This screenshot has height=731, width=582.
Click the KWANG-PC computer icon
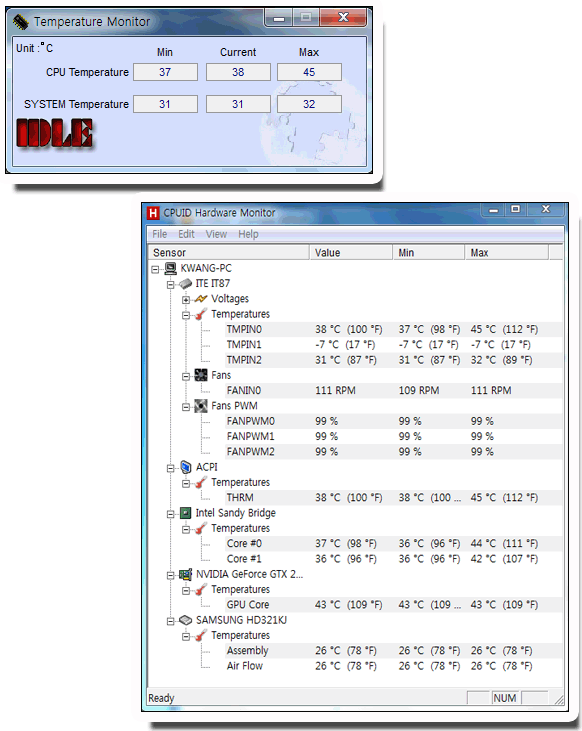click(x=171, y=268)
